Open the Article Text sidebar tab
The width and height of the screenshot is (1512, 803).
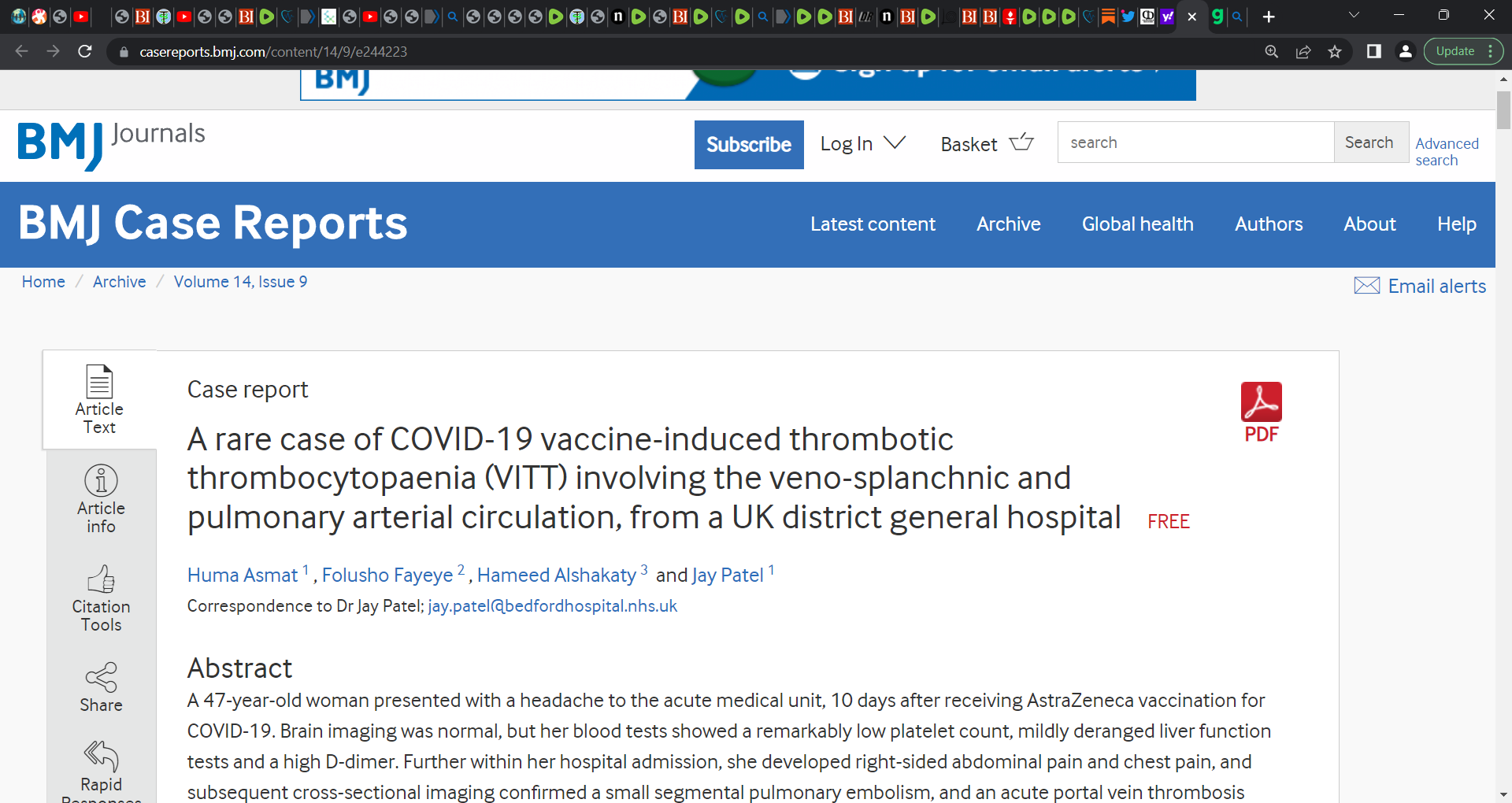100,400
